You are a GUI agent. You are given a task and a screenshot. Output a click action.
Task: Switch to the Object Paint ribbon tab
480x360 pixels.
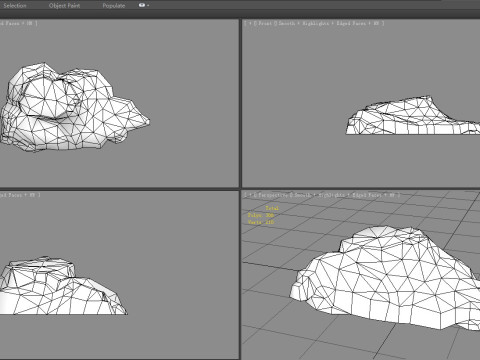[64, 6]
